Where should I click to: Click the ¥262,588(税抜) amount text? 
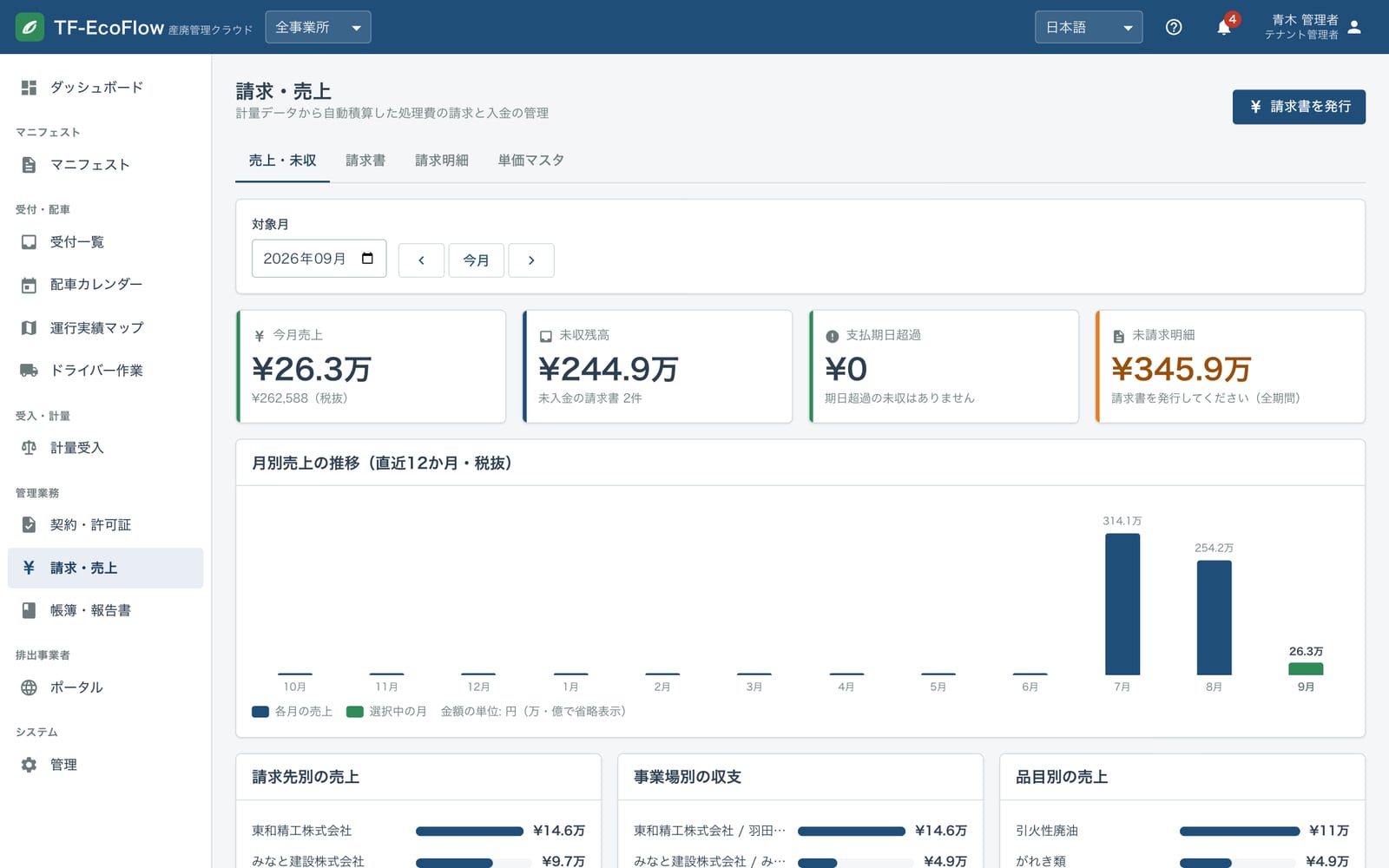[300, 398]
